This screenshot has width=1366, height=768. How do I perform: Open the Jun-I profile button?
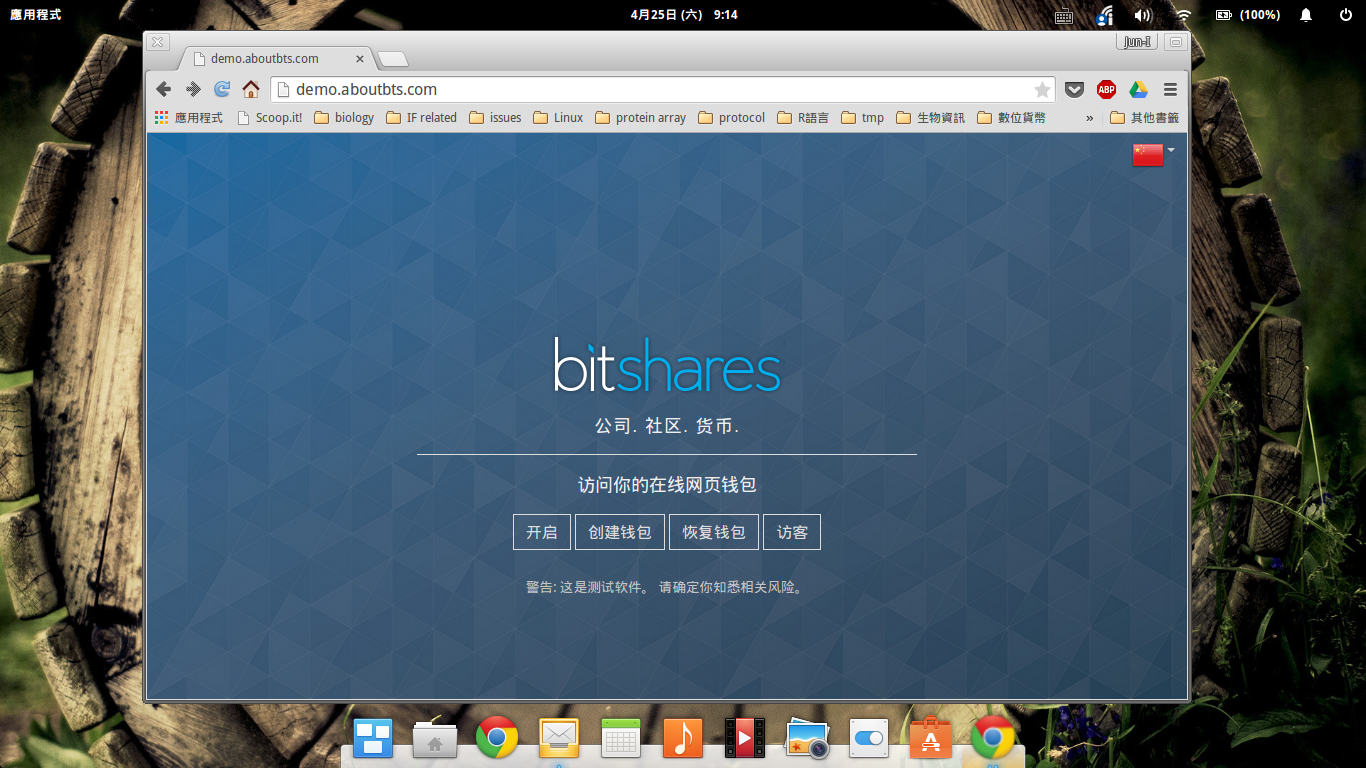(x=1137, y=41)
